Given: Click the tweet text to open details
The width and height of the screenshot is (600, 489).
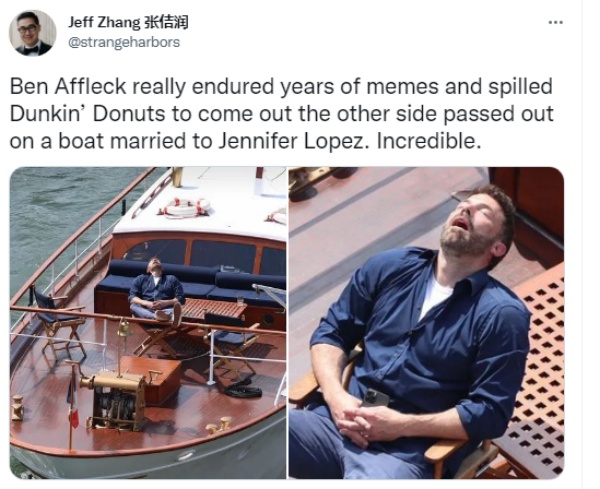Looking at the screenshot, I should point(282,114).
